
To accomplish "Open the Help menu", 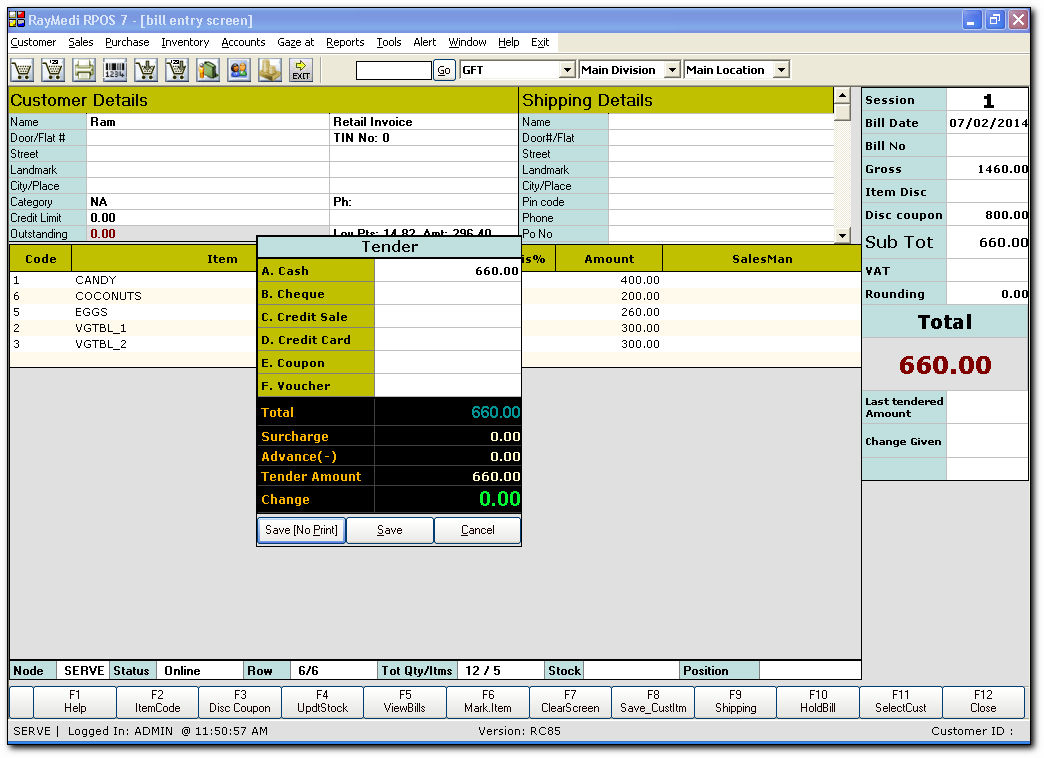I will coord(509,42).
